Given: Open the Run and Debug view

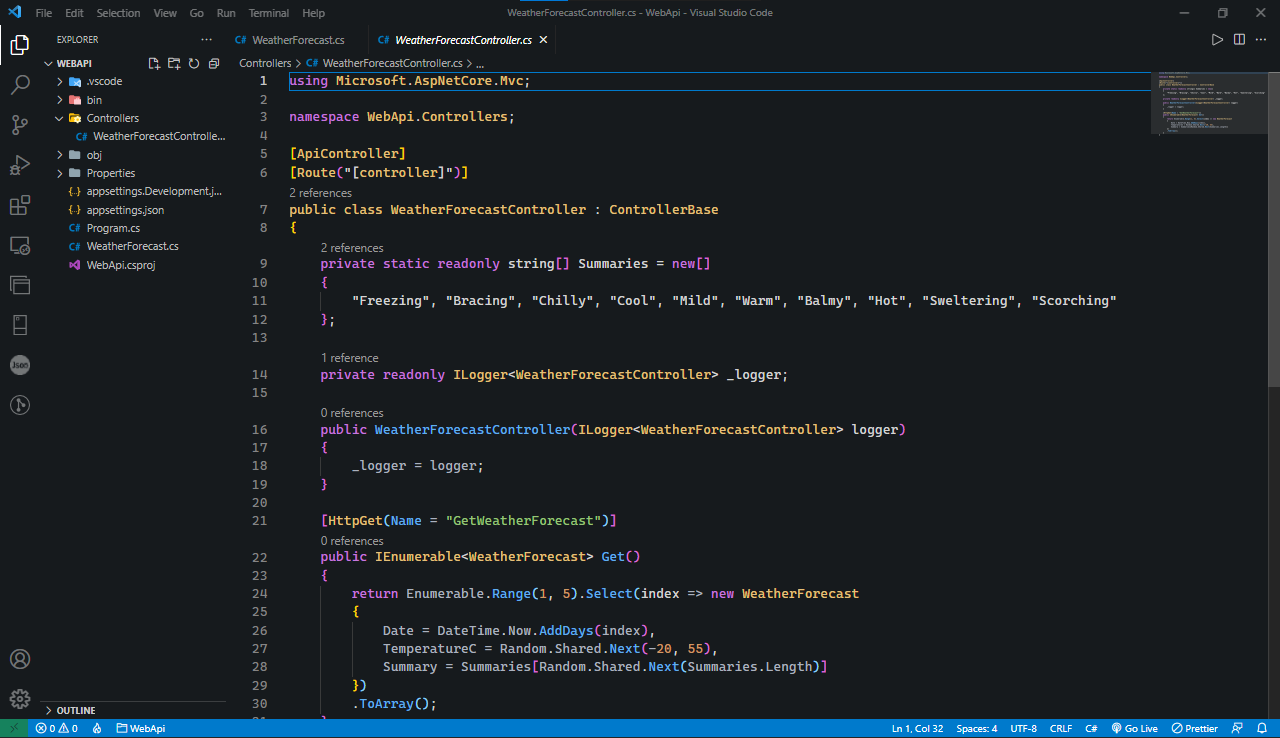Looking at the screenshot, I should [x=20, y=165].
